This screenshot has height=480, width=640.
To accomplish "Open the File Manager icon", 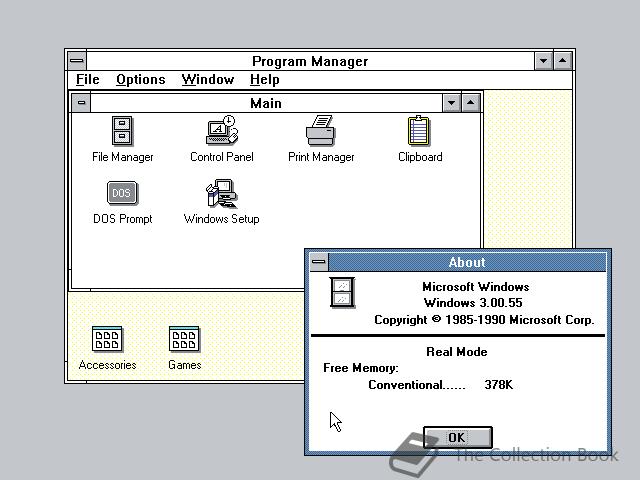I will (x=122, y=131).
